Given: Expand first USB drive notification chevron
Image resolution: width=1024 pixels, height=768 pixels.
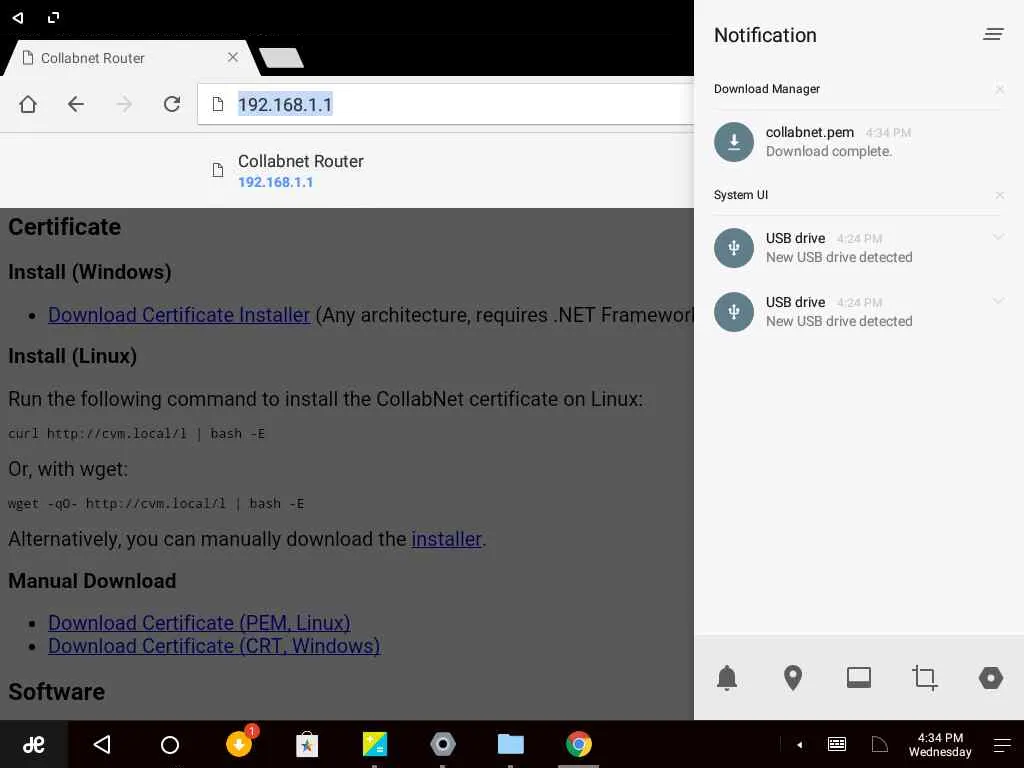Looking at the screenshot, I should click(998, 237).
